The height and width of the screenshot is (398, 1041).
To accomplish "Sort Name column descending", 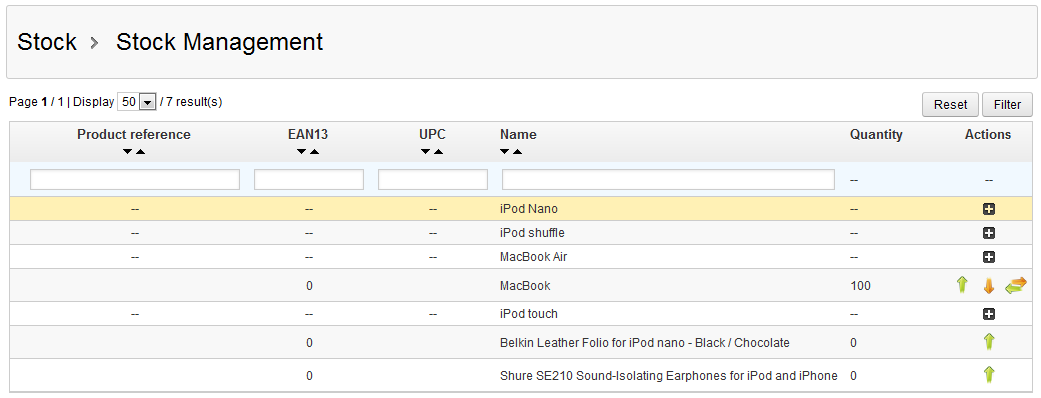I will [x=505, y=152].
